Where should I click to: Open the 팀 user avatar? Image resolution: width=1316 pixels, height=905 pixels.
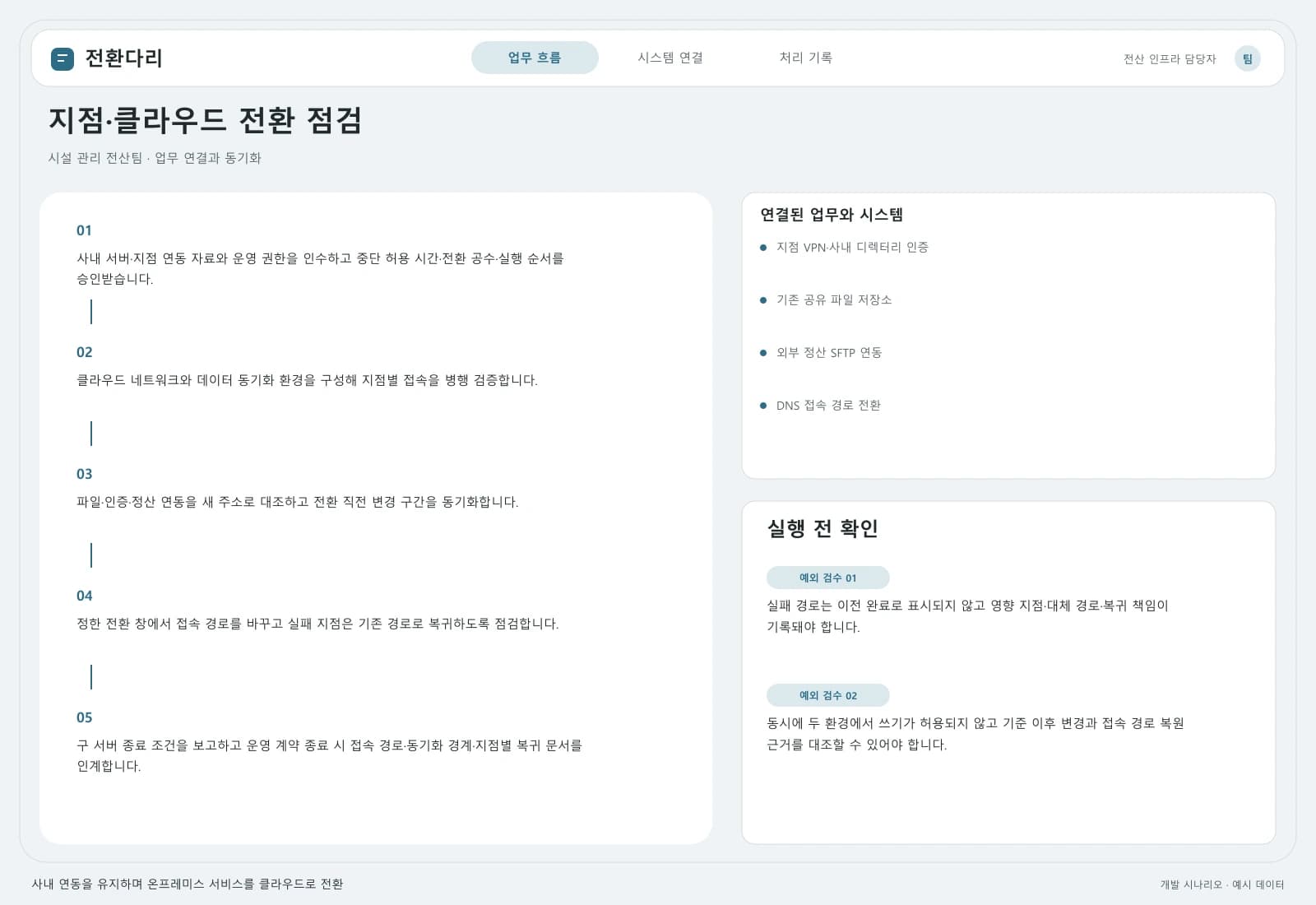(x=1247, y=58)
